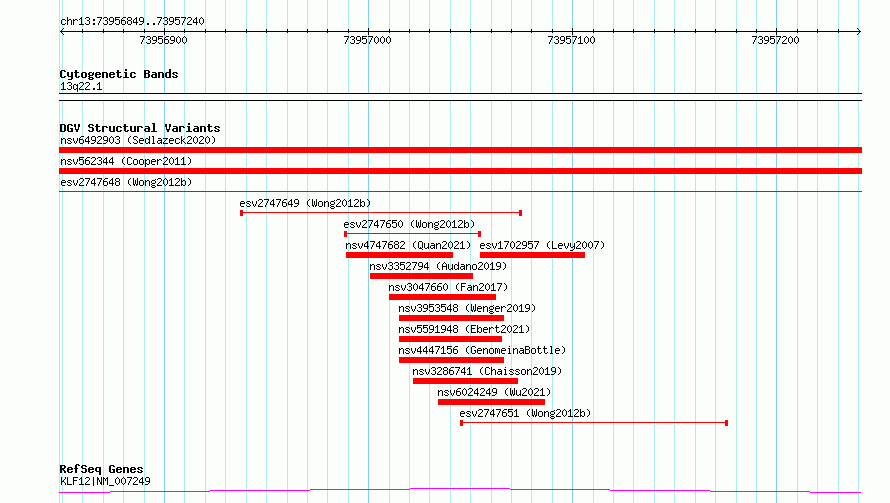Select the red bar under nsv4447156

(x=451, y=360)
